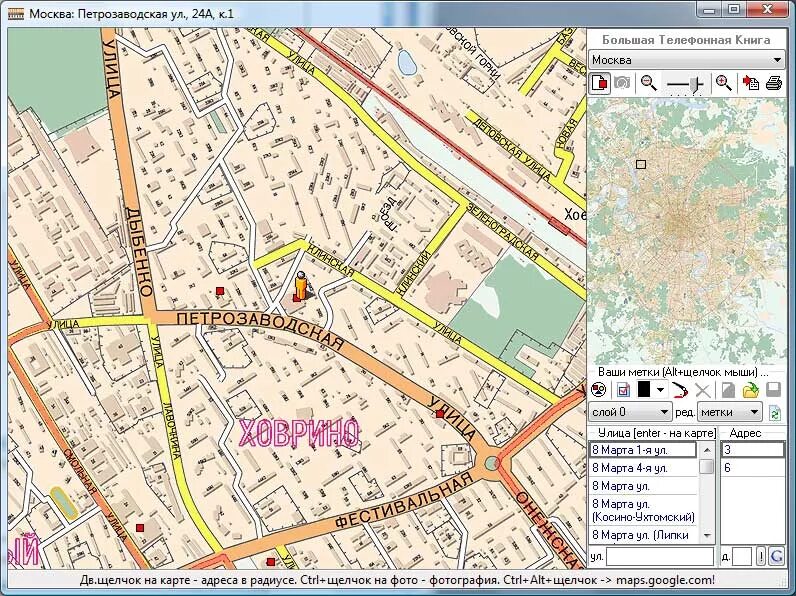Click the checkmark list icon in markers toolbar
The width and height of the screenshot is (796, 596).
point(623,390)
